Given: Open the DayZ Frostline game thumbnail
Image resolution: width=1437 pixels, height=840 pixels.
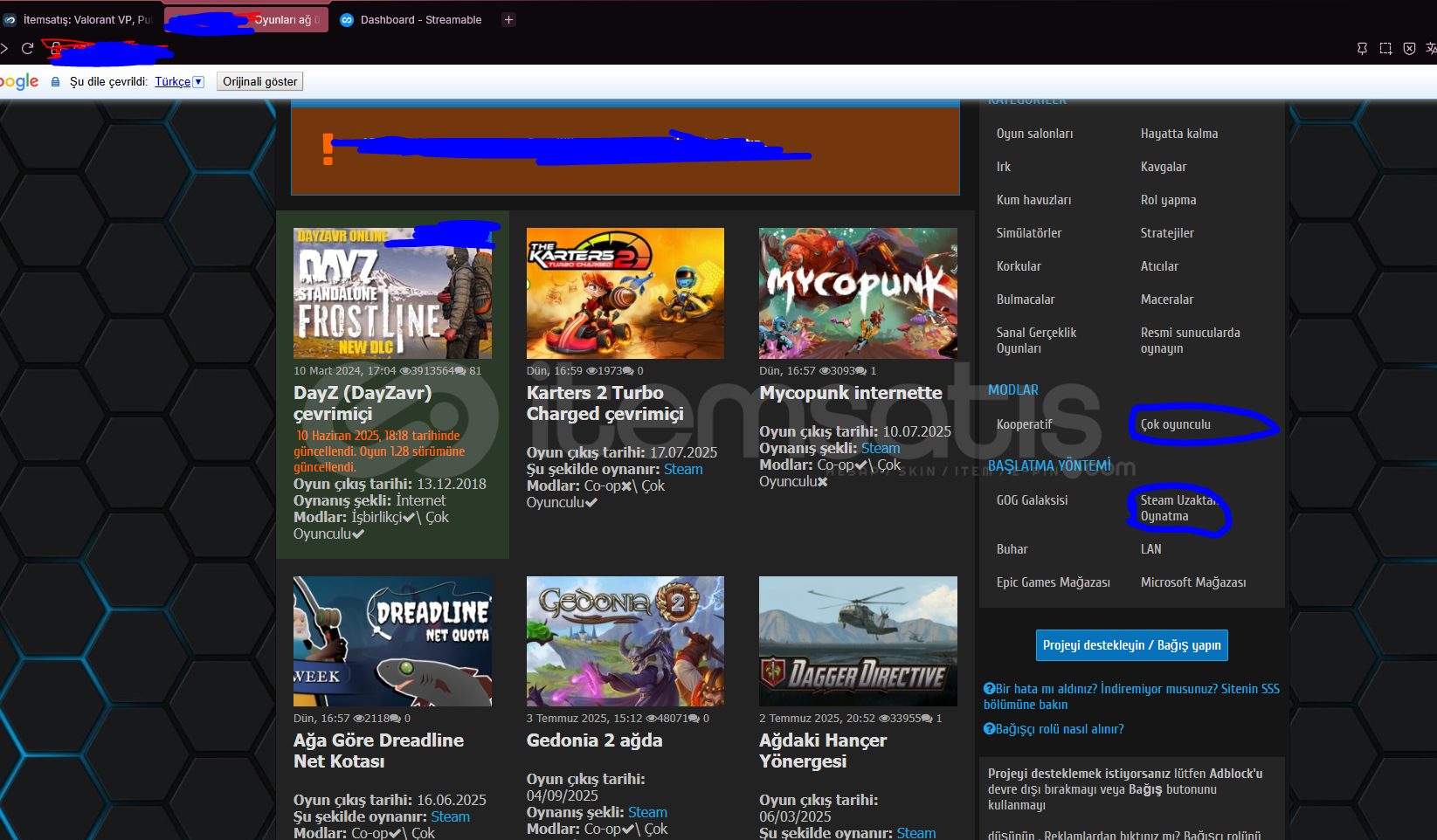Looking at the screenshot, I should pyautogui.click(x=392, y=293).
